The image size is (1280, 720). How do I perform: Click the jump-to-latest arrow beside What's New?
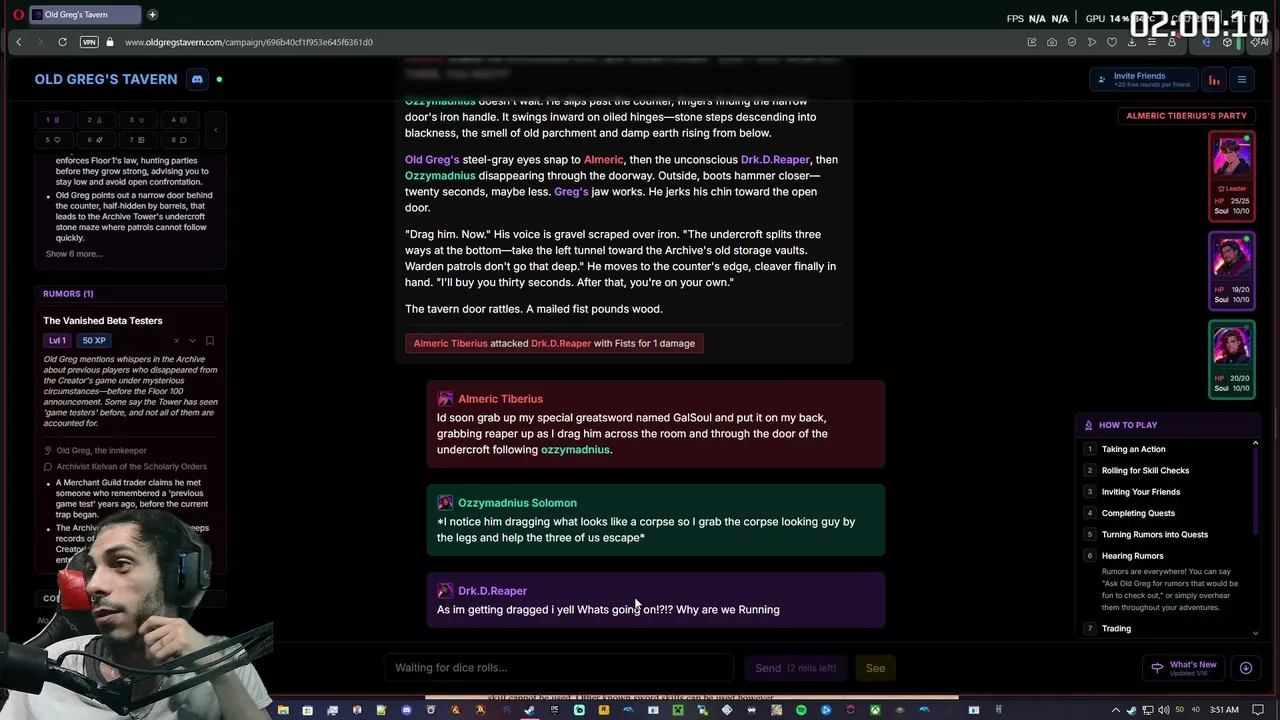(1246, 668)
